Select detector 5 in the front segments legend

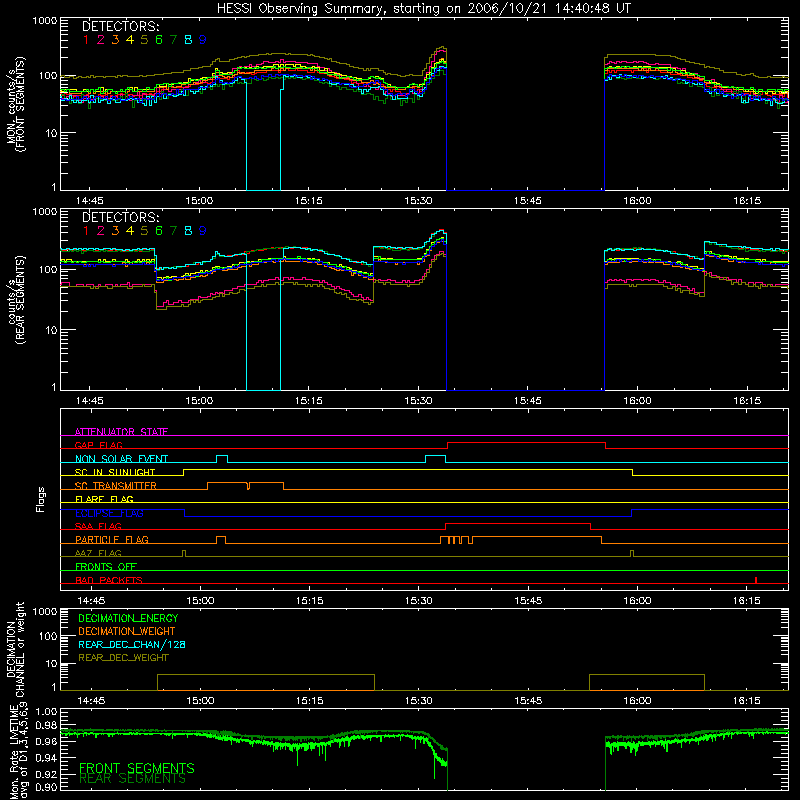(144, 40)
